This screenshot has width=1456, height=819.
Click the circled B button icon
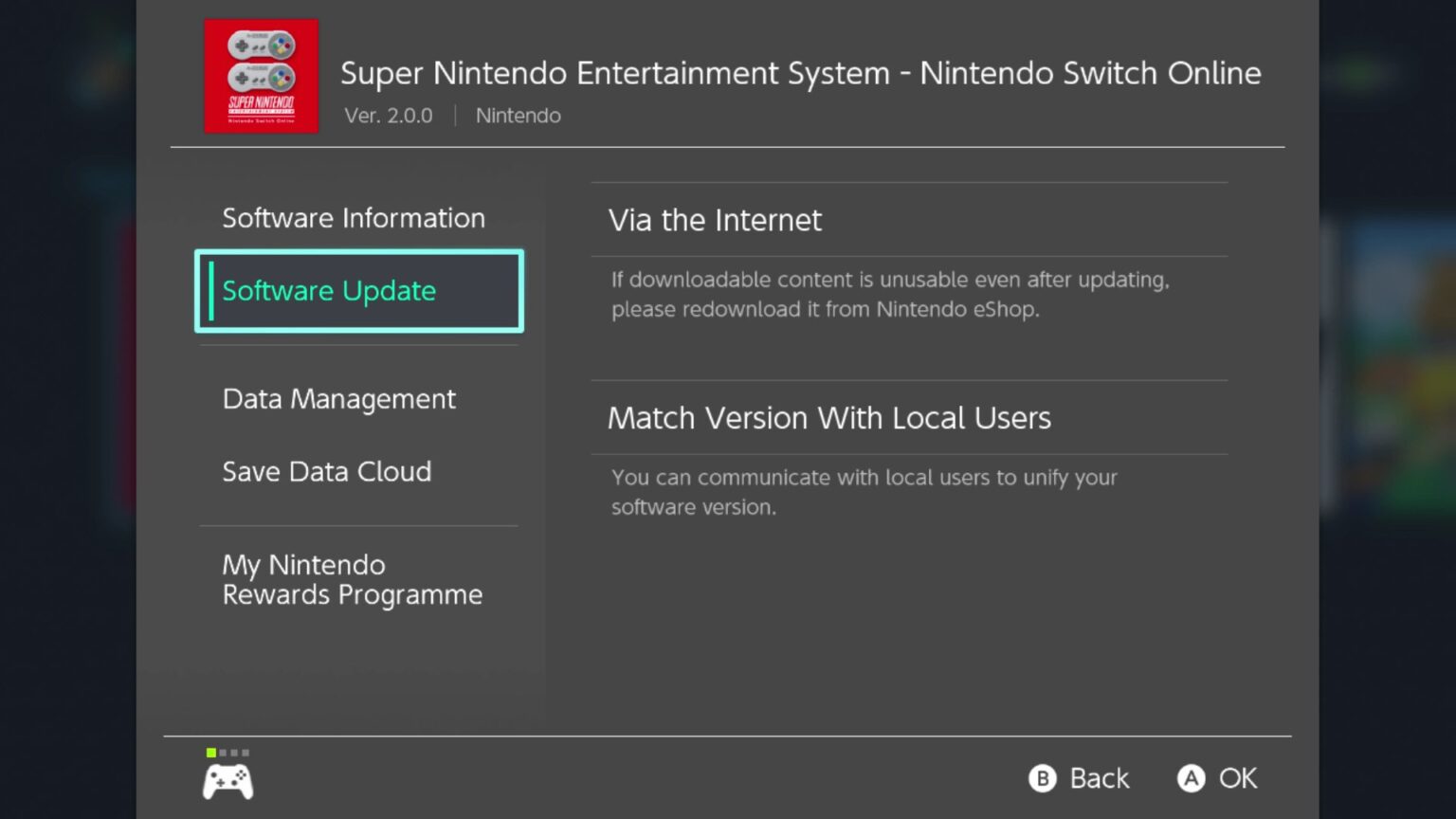coord(1043,778)
